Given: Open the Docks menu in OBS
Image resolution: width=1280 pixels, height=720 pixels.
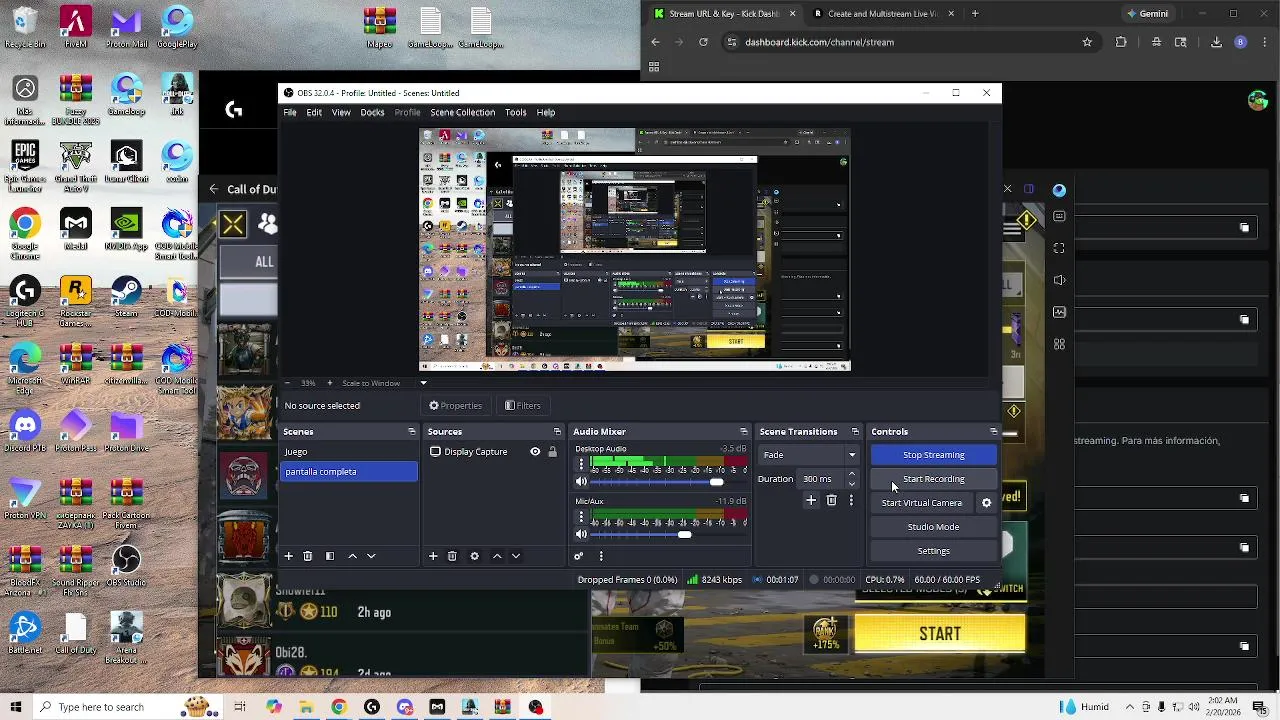Looking at the screenshot, I should (372, 112).
